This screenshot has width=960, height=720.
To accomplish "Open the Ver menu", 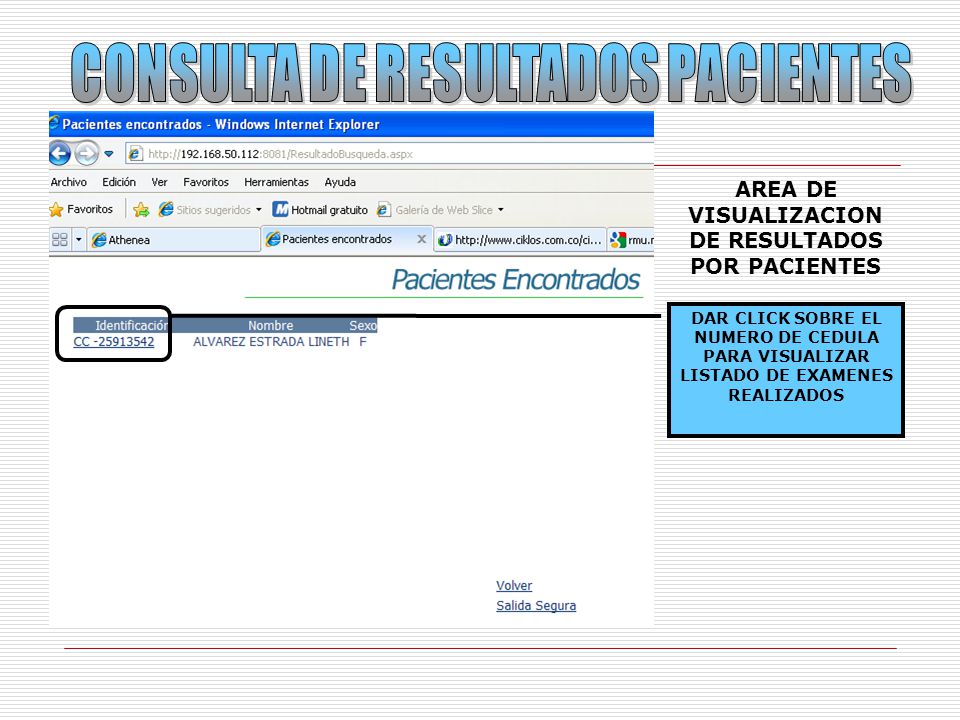I will point(159,182).
